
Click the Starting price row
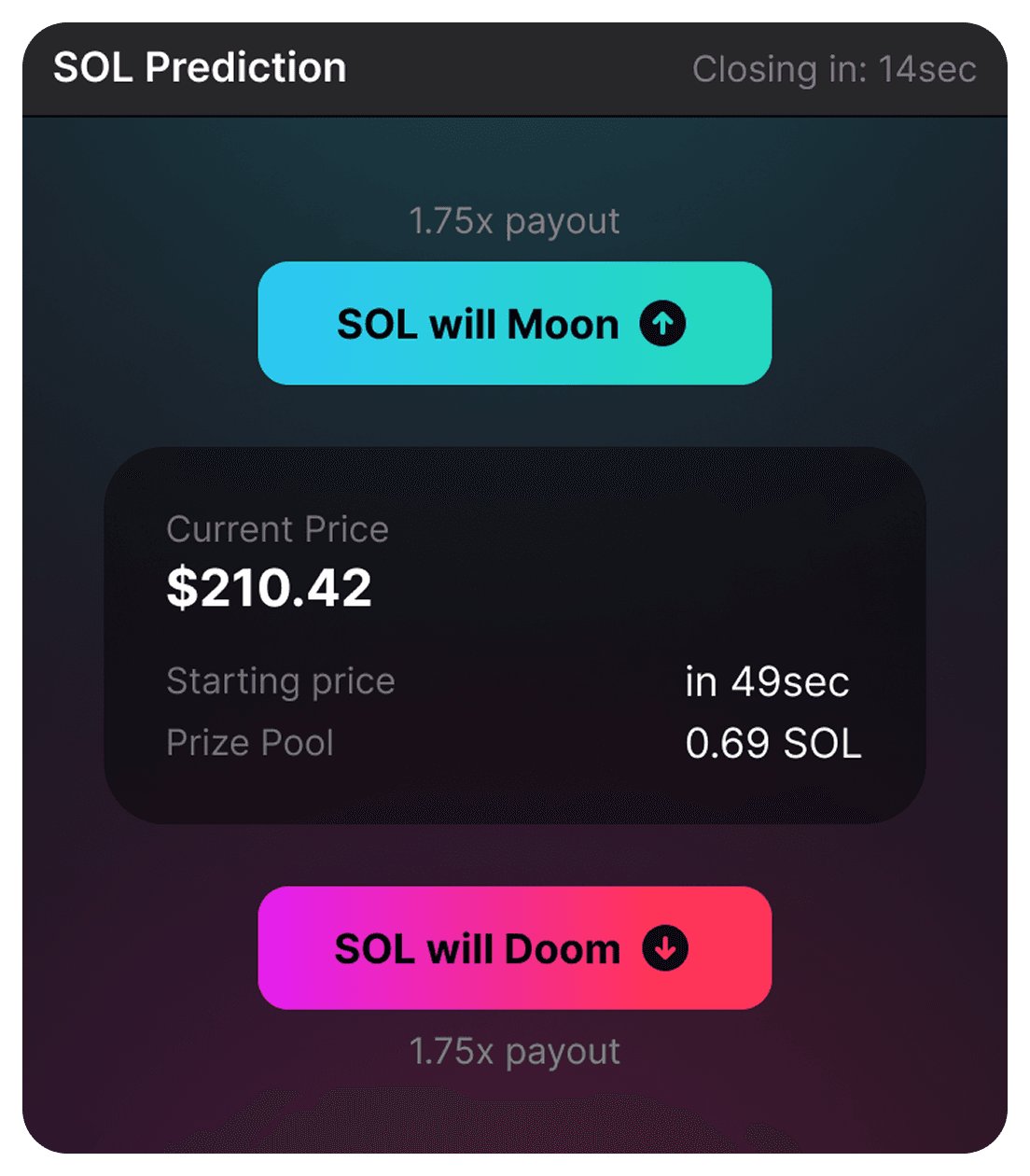pos(281,681)
